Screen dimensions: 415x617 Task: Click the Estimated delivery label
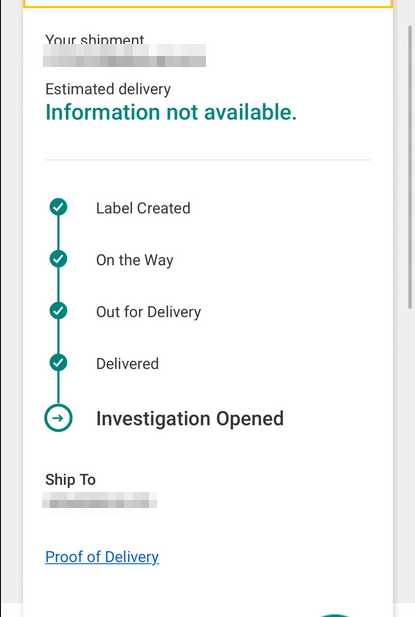(108, 89)
